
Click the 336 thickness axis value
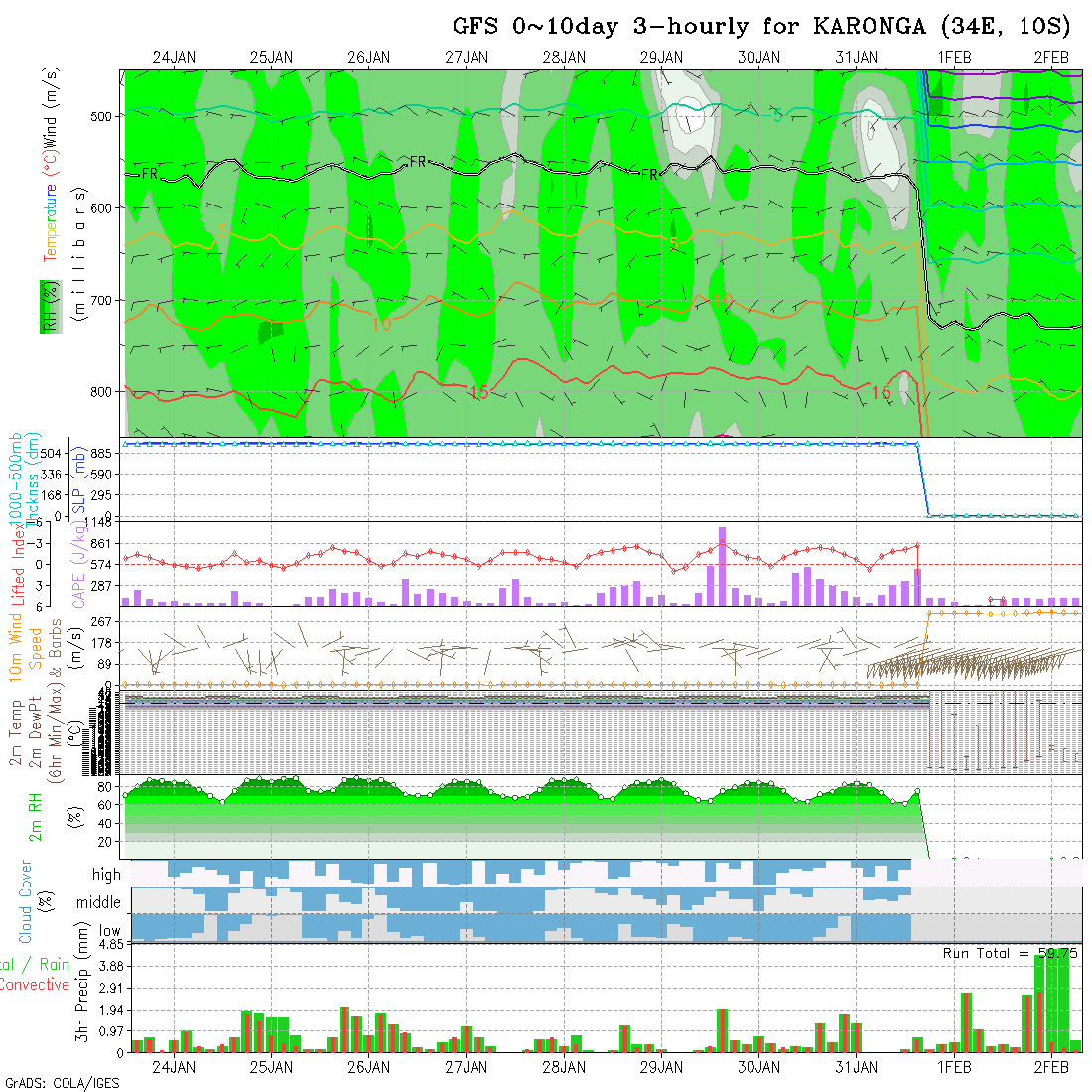pyautogui.click(x=51, y=475)
